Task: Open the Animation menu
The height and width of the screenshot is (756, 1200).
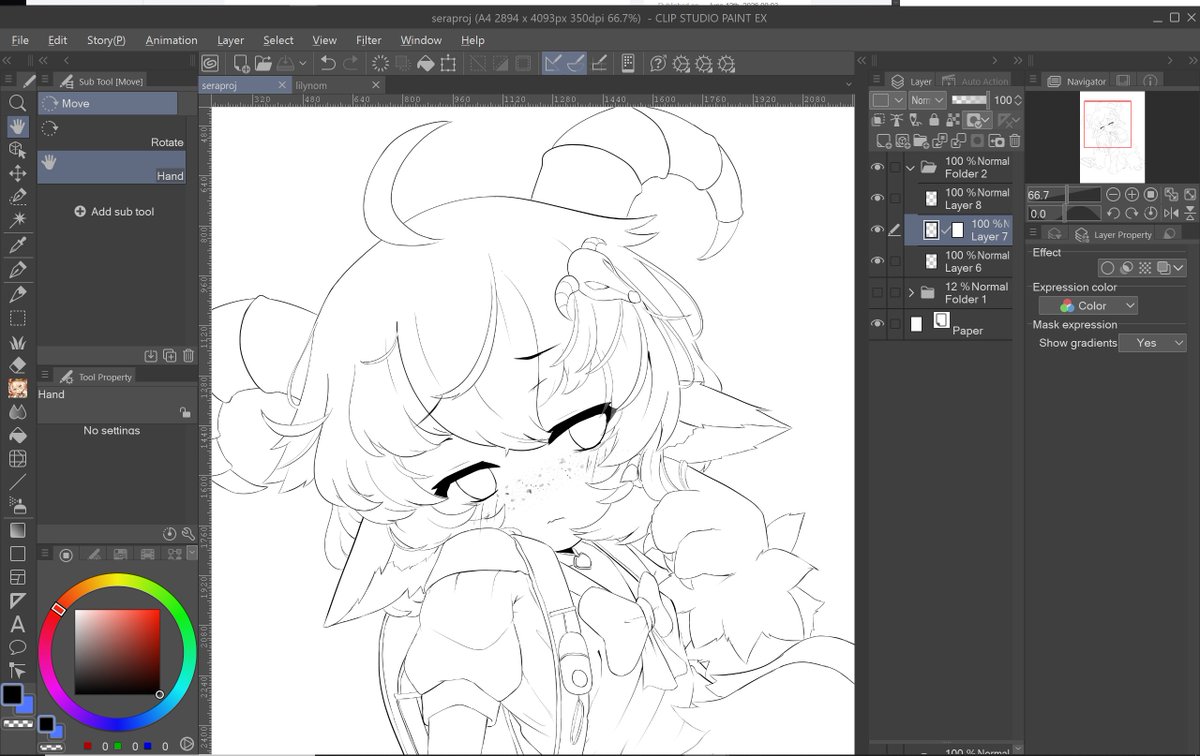Action: pyautogui.click(x=171, y=40)
